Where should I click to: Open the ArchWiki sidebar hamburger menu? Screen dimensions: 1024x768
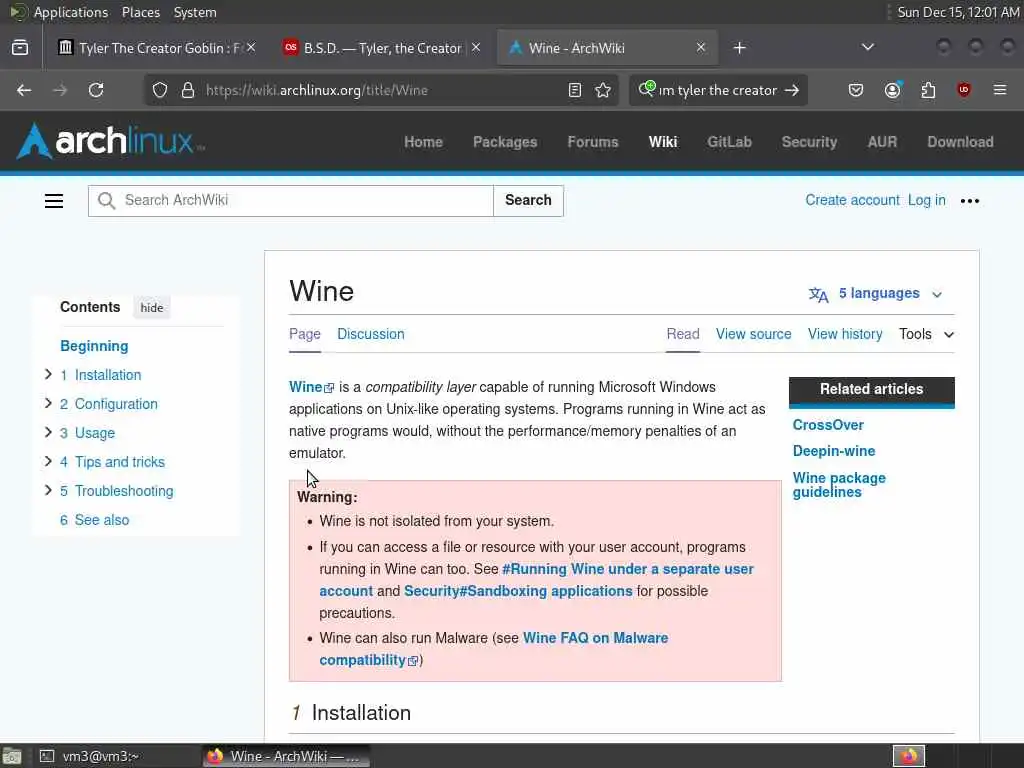pyautogui.click(x=54, y=201)
